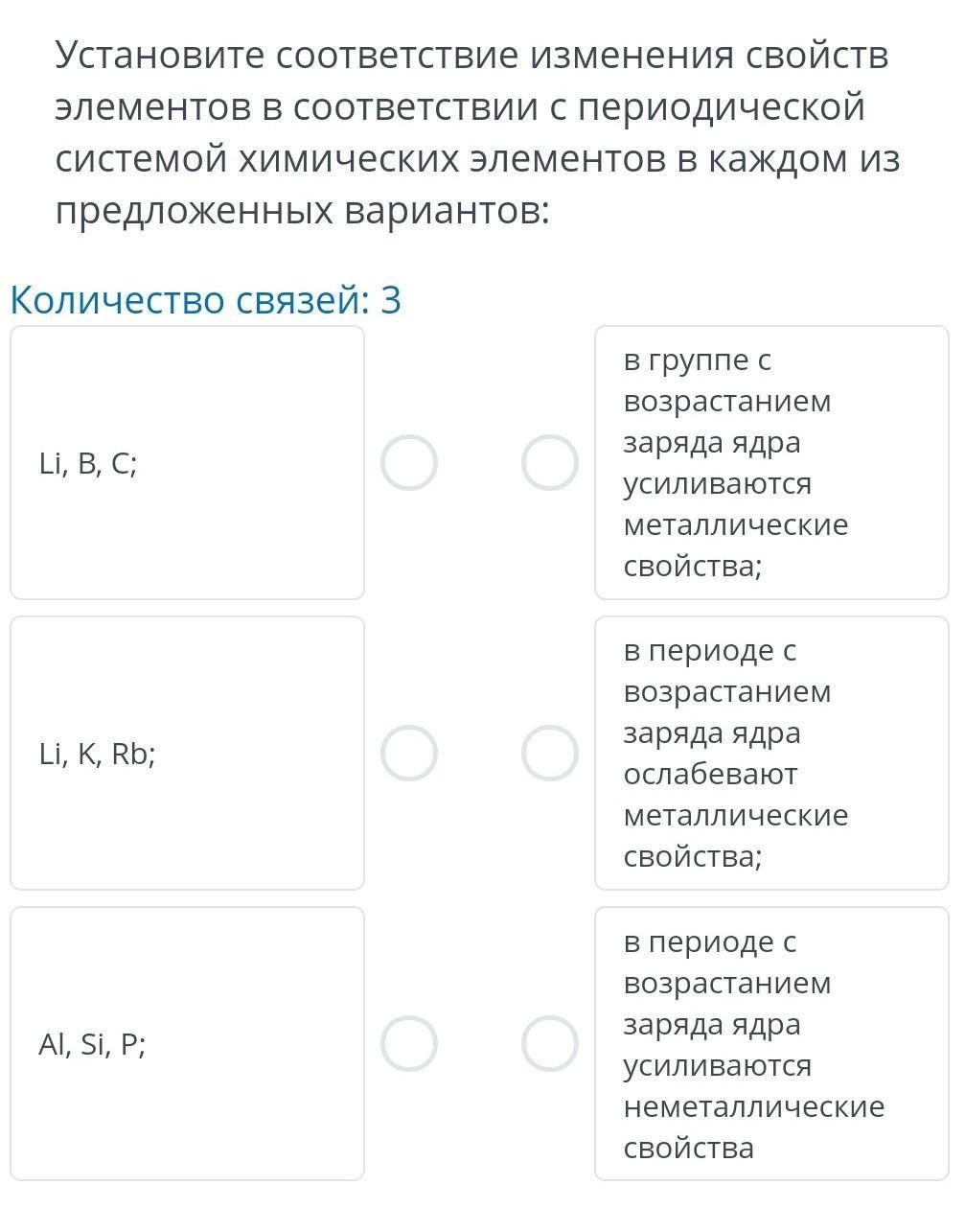This screenshot has height=1232, width=965.
Task: Select the connector circle beside Li, B, C
Action: pos(409,463)
